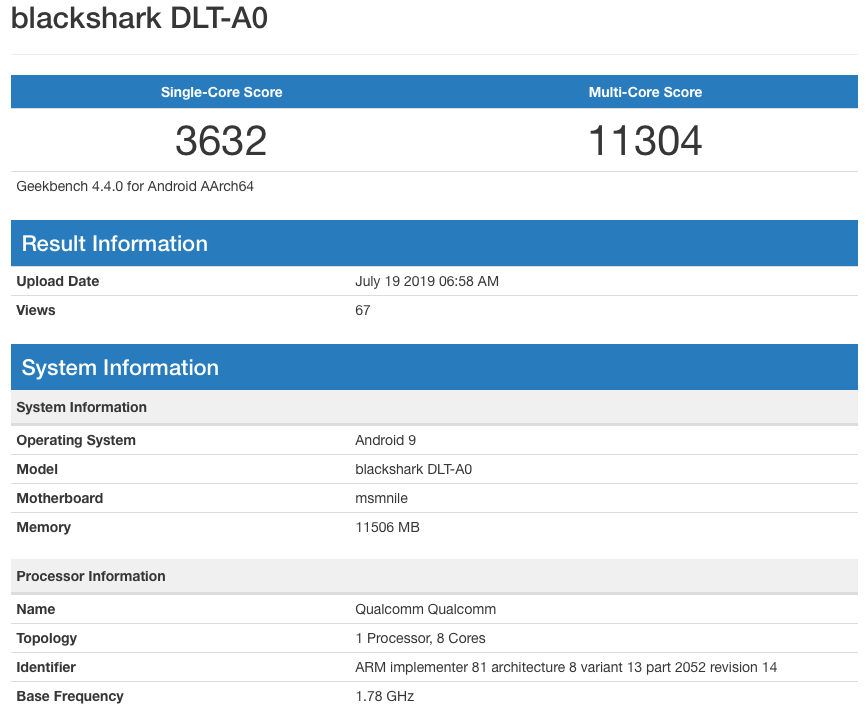
Task: Click the blackshark DLT-A0 page title
Action: (139, 19)
